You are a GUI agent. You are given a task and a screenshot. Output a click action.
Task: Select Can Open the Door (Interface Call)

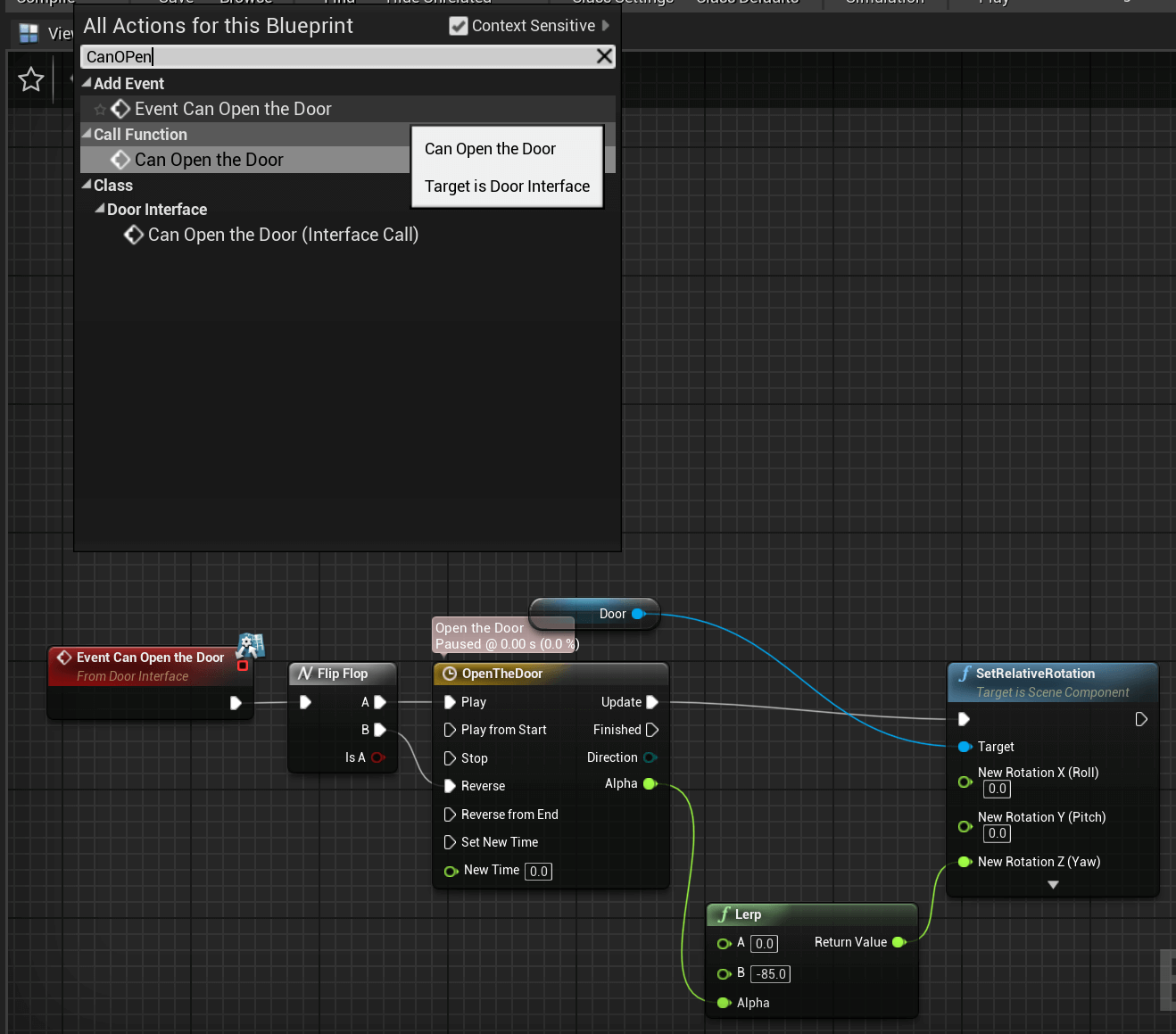coord(283,235)
